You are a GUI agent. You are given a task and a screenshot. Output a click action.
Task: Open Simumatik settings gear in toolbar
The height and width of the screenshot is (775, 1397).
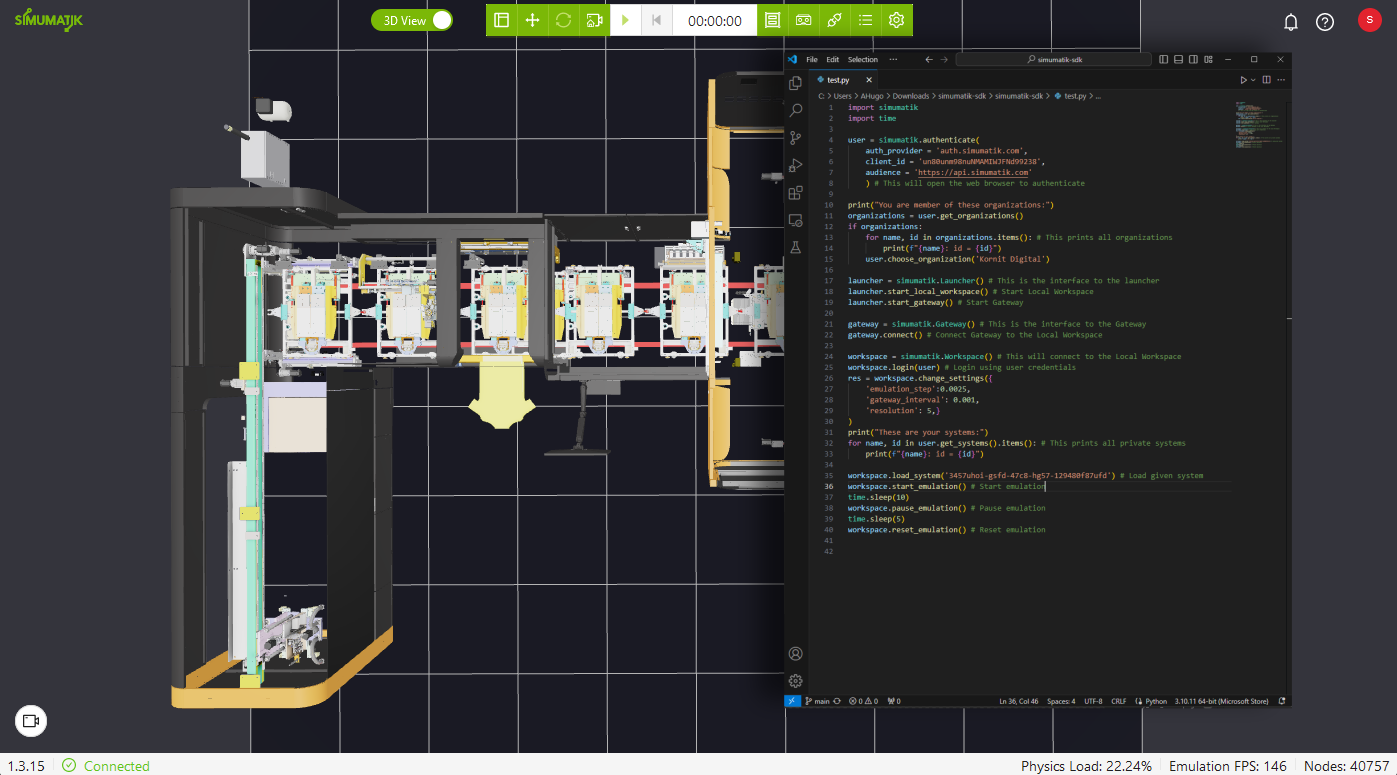[x=896, y=20]
